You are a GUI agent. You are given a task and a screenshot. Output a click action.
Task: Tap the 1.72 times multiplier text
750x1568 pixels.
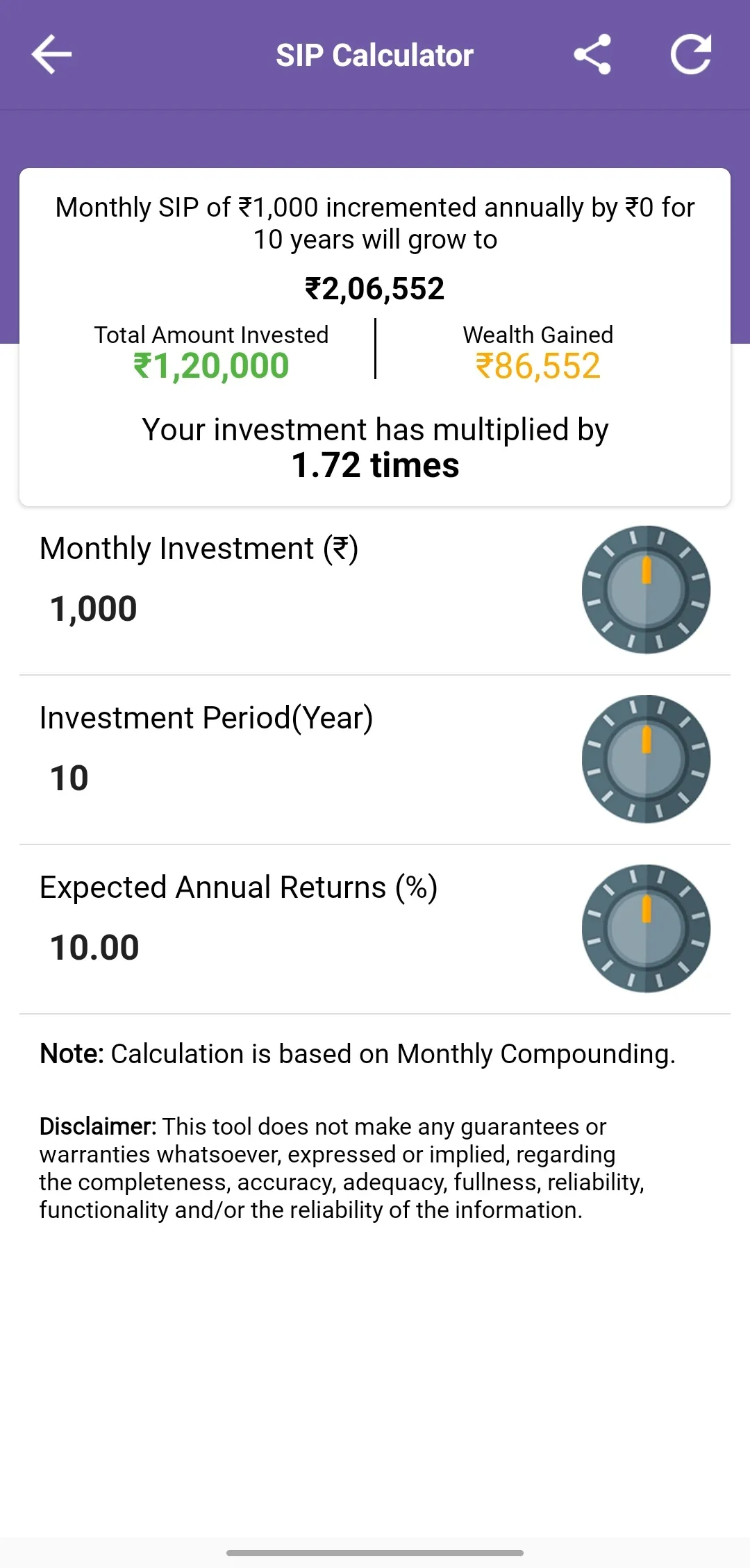pyautogui.click(x=375, y=465)
